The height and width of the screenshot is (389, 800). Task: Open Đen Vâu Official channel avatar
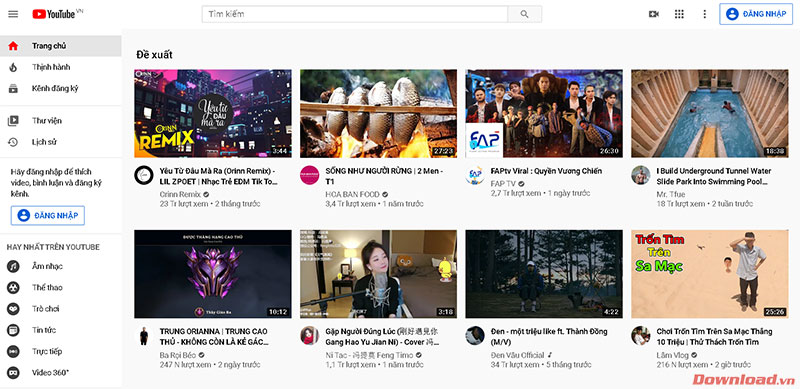pyautogui.click(x=474, y=335)
